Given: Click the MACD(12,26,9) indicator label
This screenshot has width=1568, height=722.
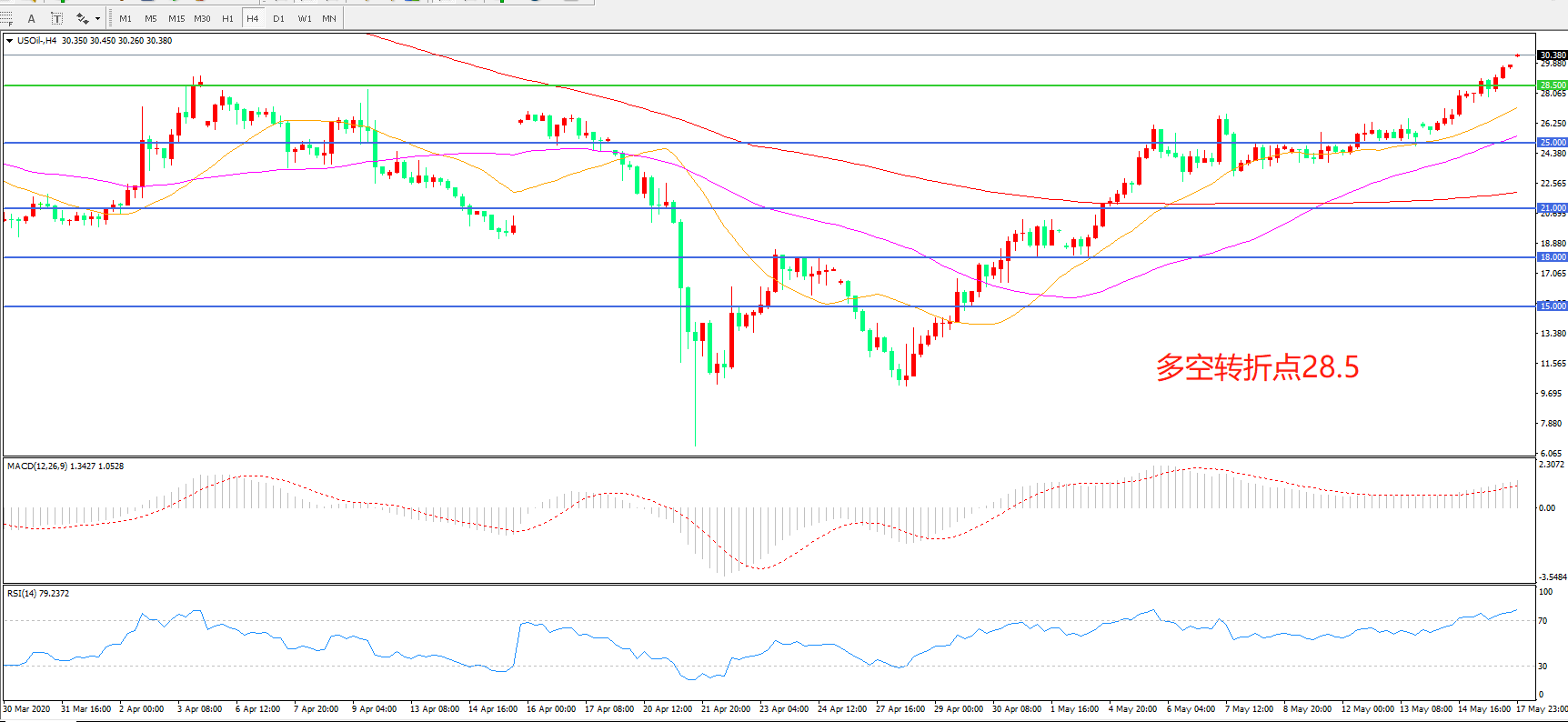Looking at the screenshot, I should 65,466.
